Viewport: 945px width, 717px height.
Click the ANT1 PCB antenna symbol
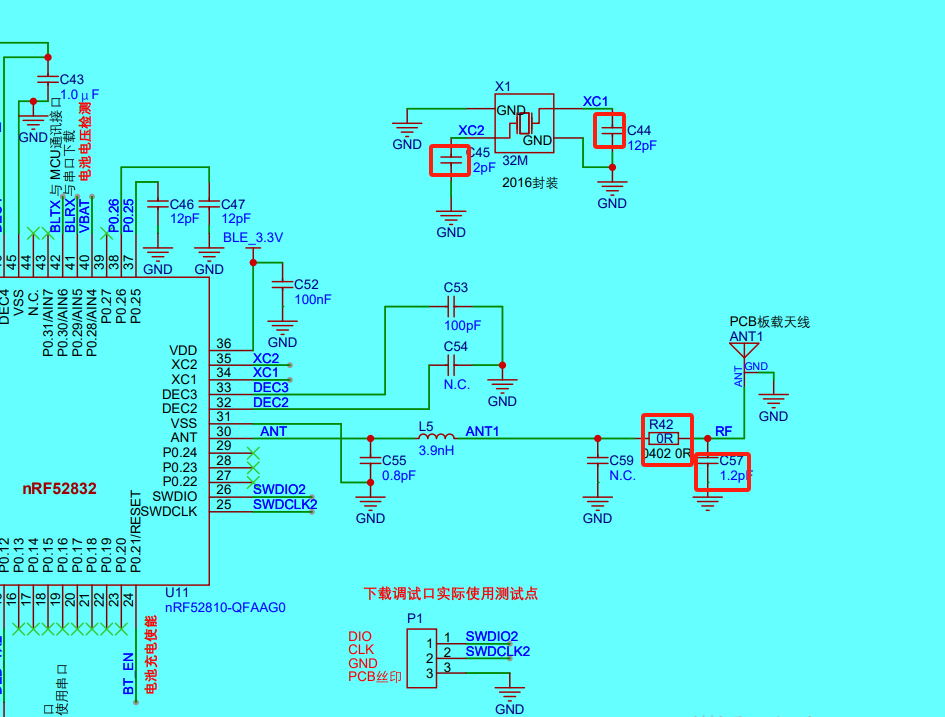point(744,351)
